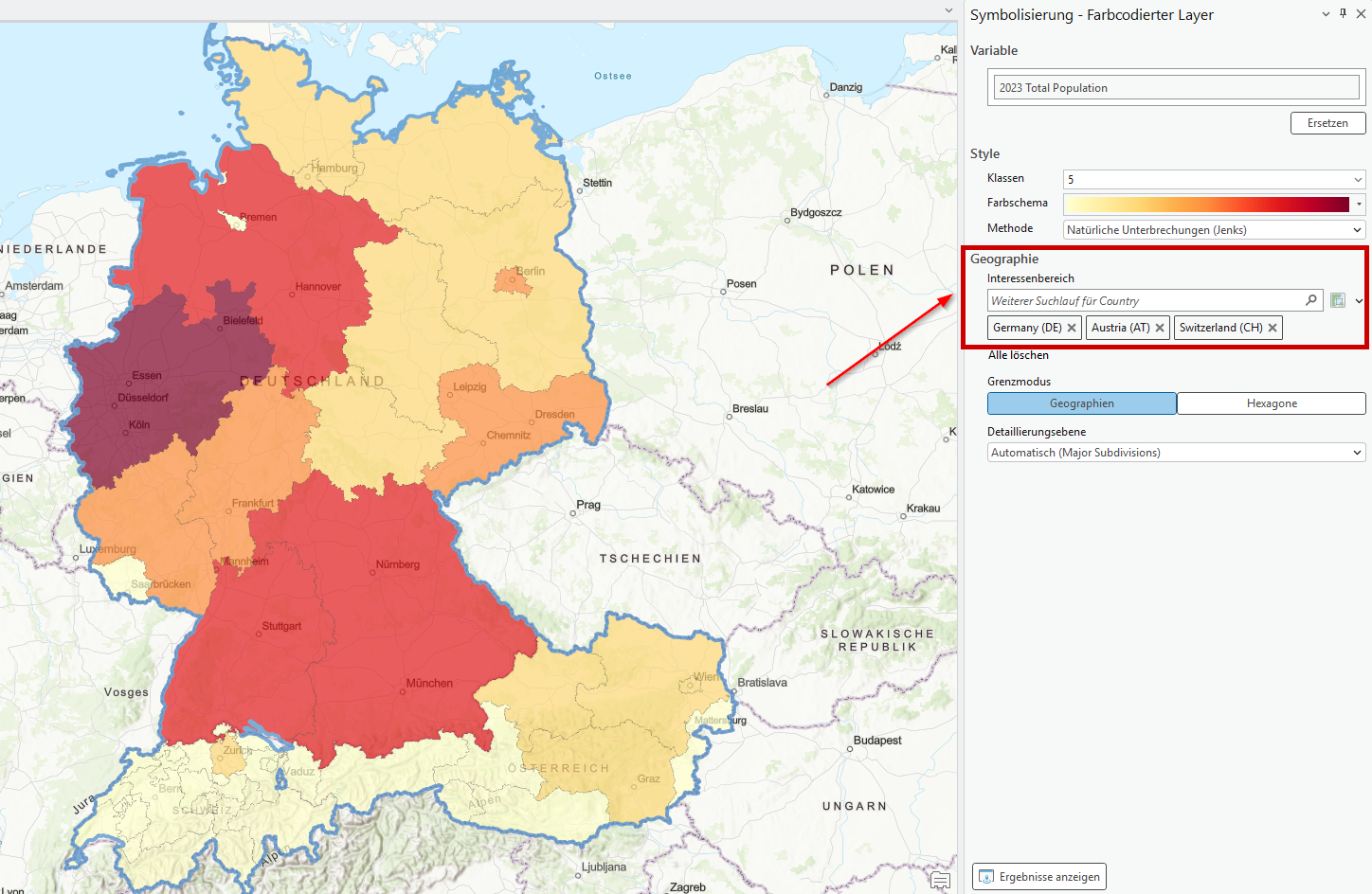This screenshot has width=1372, height=894.
Task: Click the Ergebnisse anzeigen button
Action: point(1039,877)
